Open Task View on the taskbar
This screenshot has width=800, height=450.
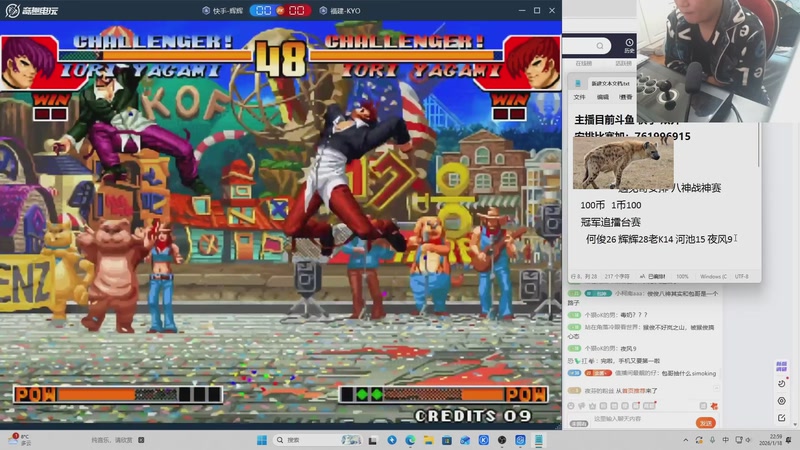point(372,440)
